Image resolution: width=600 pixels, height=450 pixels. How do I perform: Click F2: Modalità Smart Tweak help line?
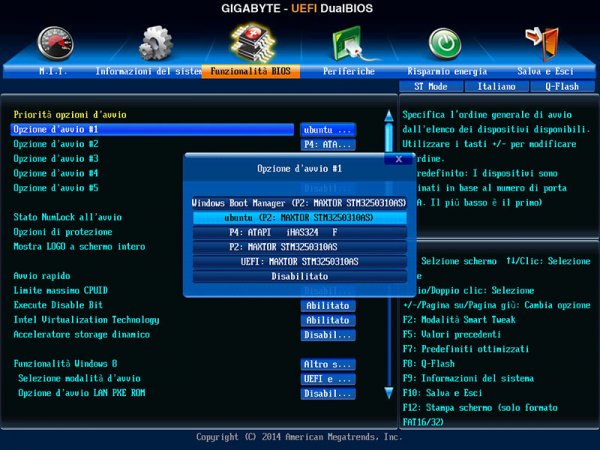pos(459,320)
